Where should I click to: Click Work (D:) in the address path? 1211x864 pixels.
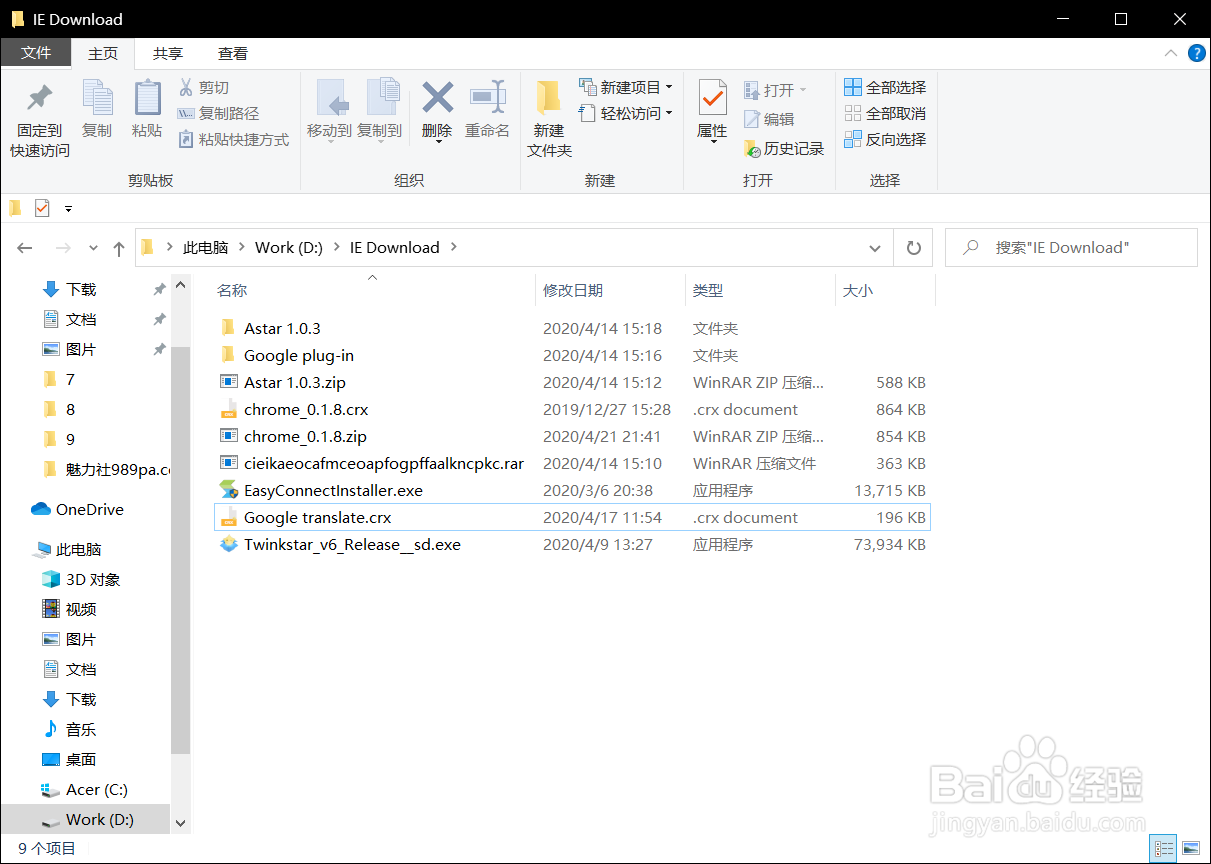(289, 248)
